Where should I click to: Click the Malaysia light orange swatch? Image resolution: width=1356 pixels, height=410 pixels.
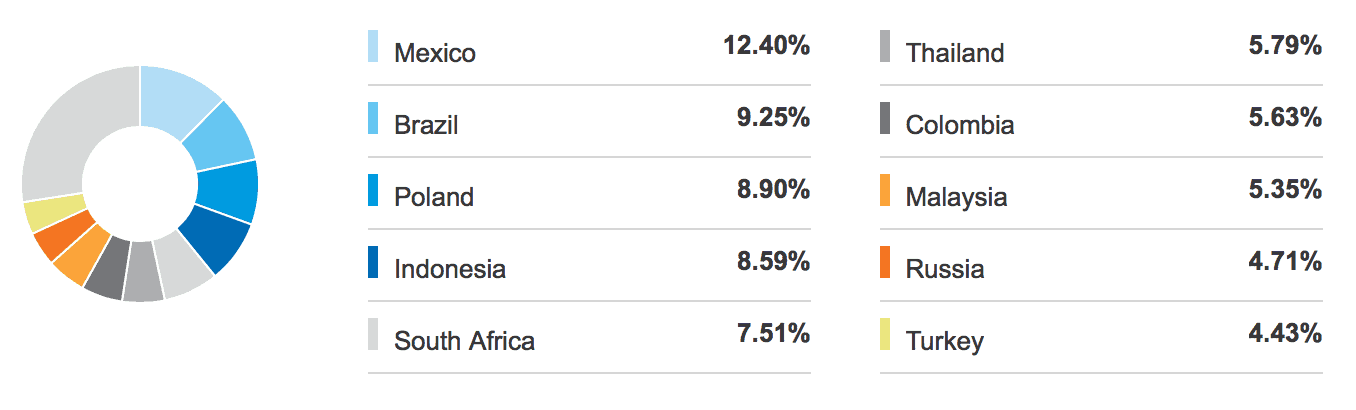[885, 190]
